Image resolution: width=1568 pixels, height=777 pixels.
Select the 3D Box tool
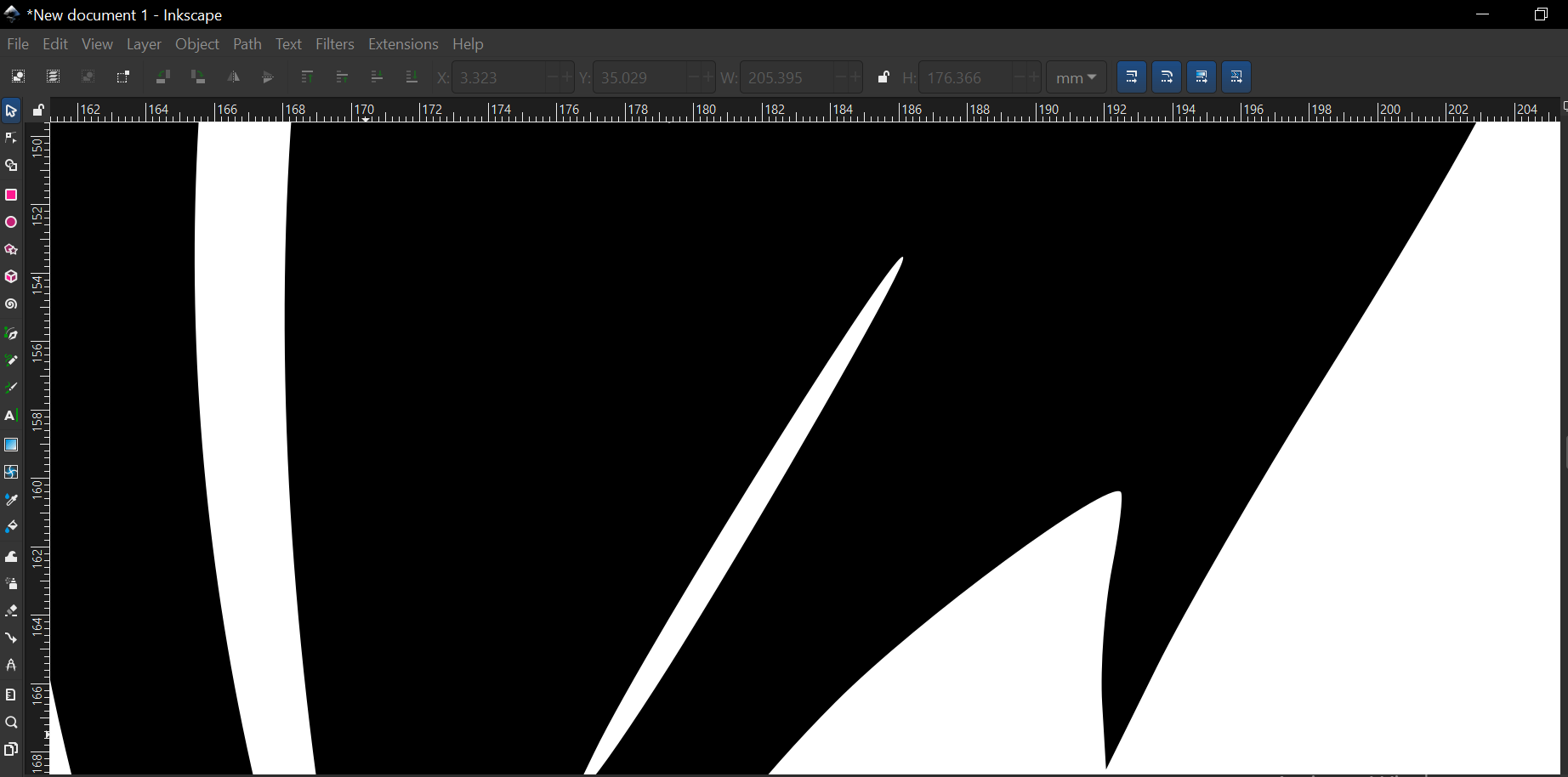[11, 277]
